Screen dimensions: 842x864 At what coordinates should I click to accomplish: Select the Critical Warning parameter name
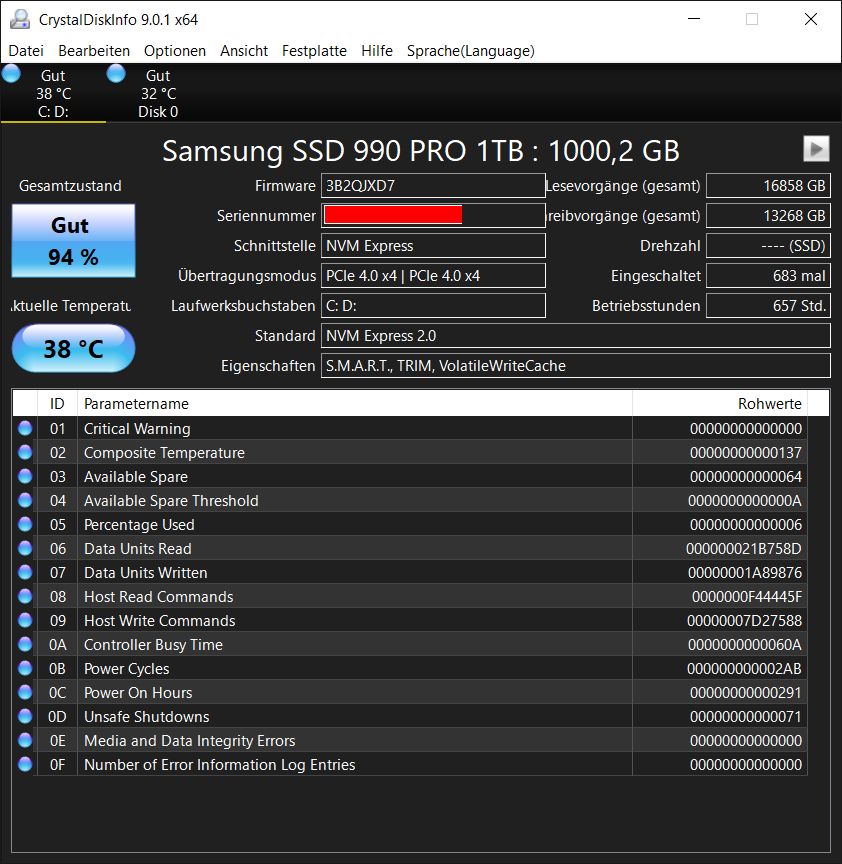click(x=137, y=428)
